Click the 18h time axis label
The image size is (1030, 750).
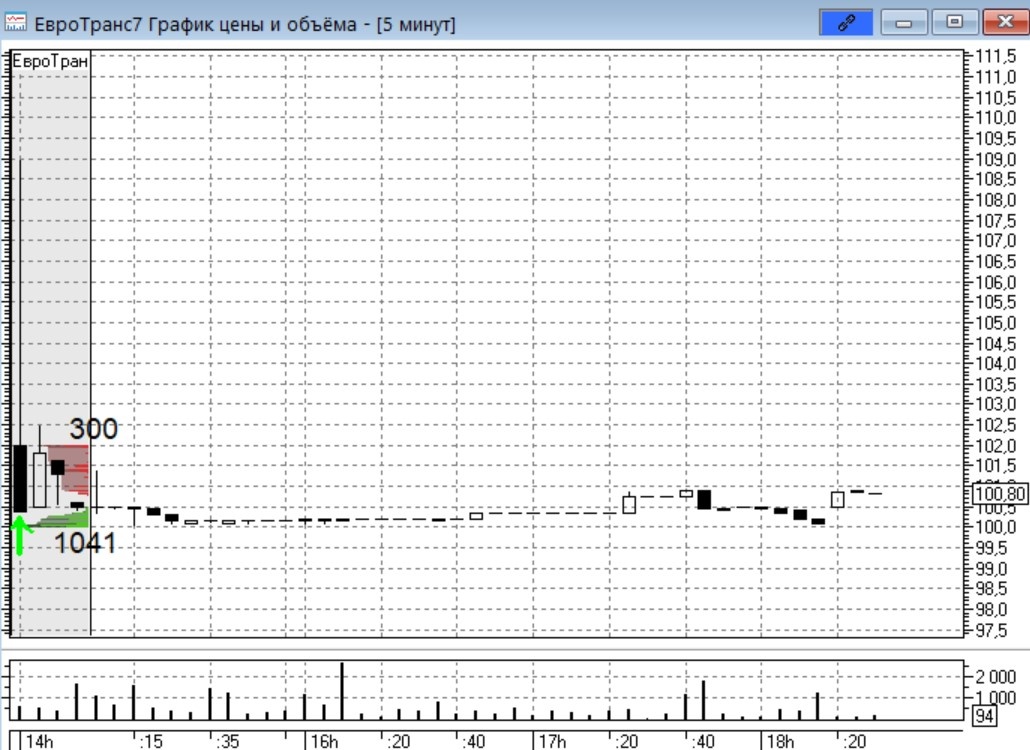pos(780,741)
